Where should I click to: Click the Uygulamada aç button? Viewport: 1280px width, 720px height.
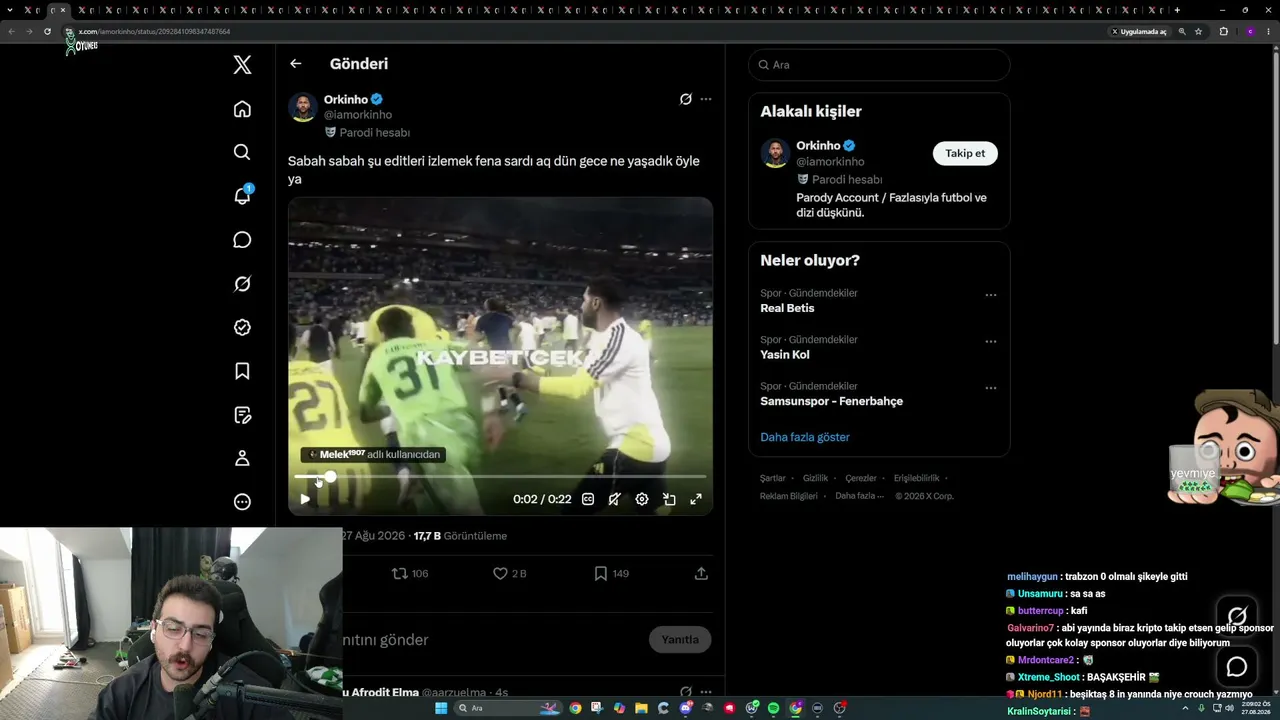[1139, 32]
